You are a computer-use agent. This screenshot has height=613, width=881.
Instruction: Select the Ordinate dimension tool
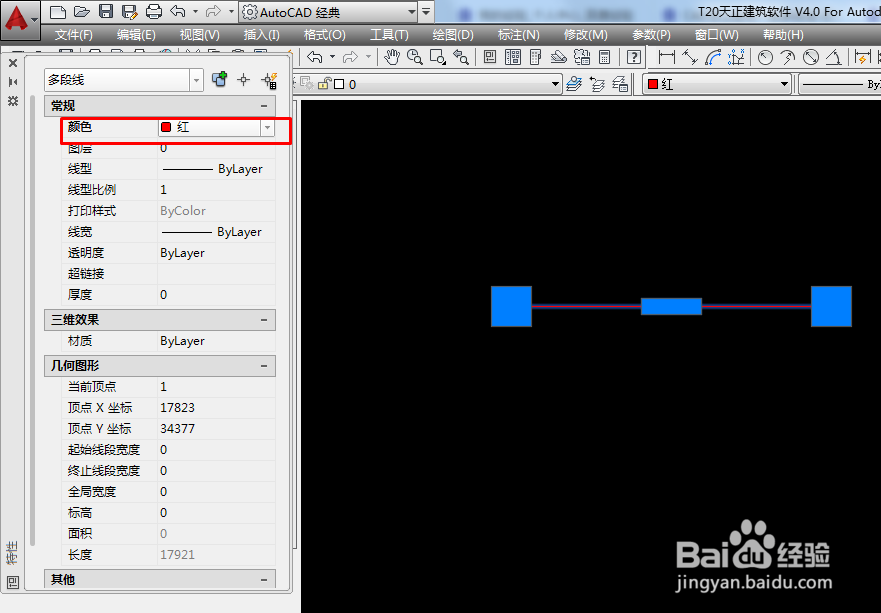[x=736, y=57]
